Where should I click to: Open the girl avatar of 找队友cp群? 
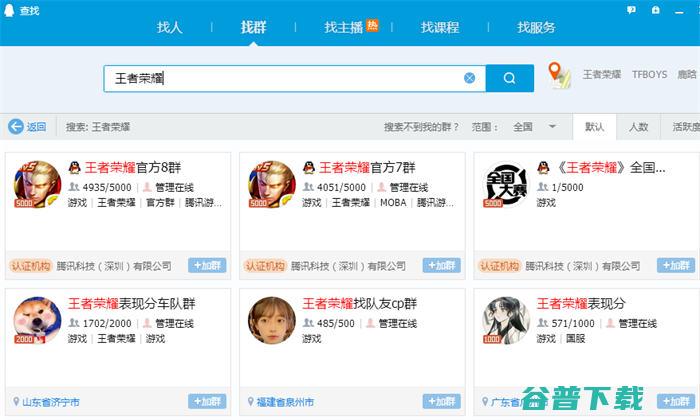(x=272, y=320)
